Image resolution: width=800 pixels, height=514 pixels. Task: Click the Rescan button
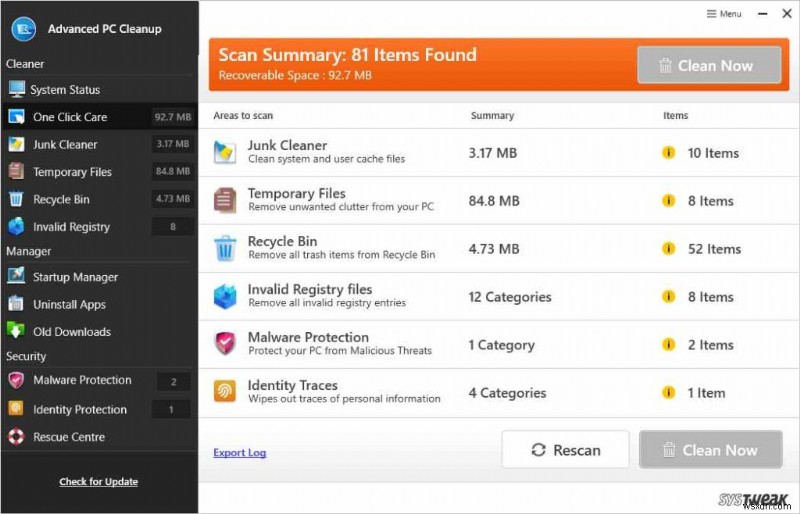[x=565, y=450]
